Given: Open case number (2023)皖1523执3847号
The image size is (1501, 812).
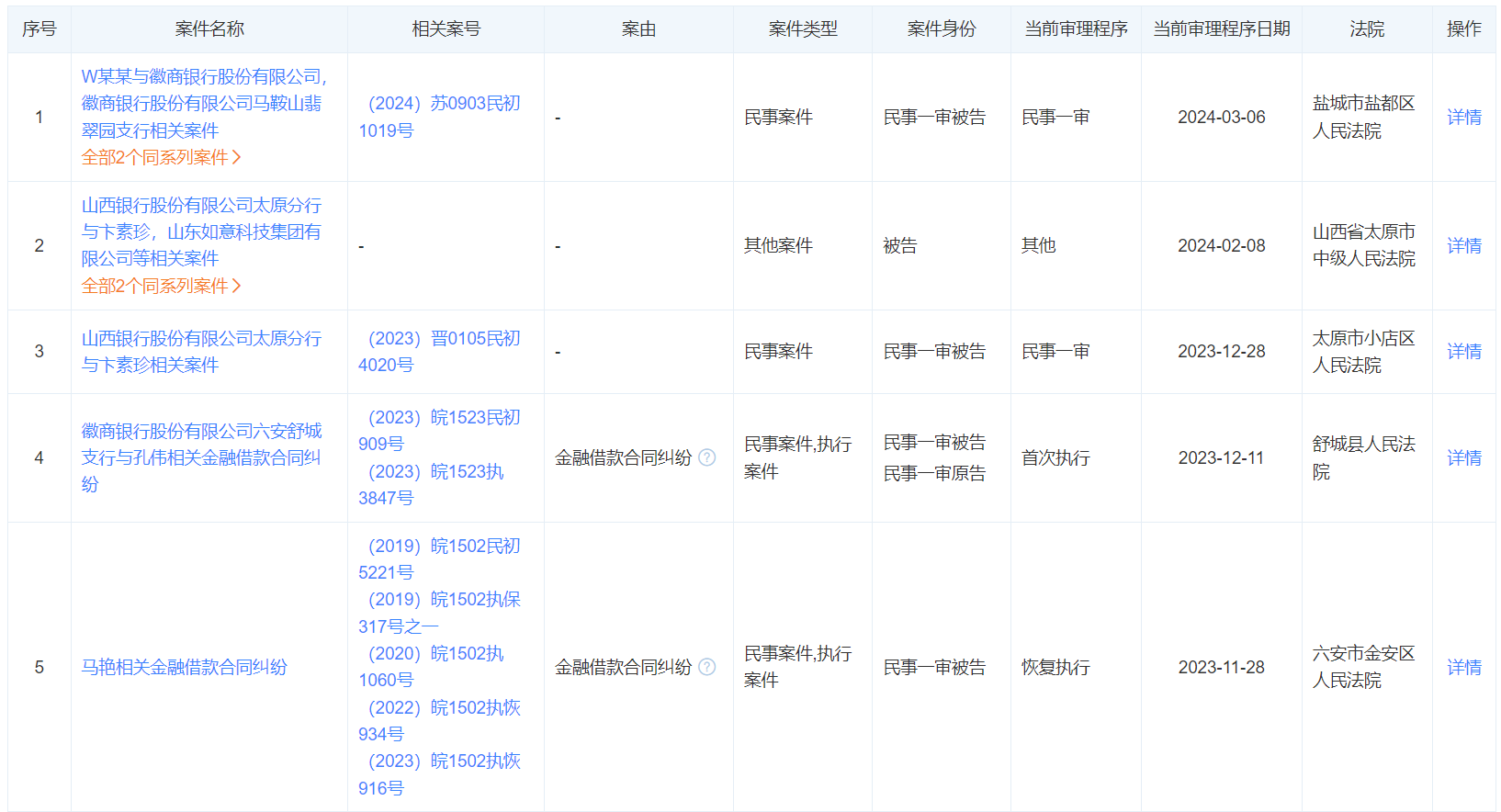Looking at the screenshot, I should click(432, 484).
